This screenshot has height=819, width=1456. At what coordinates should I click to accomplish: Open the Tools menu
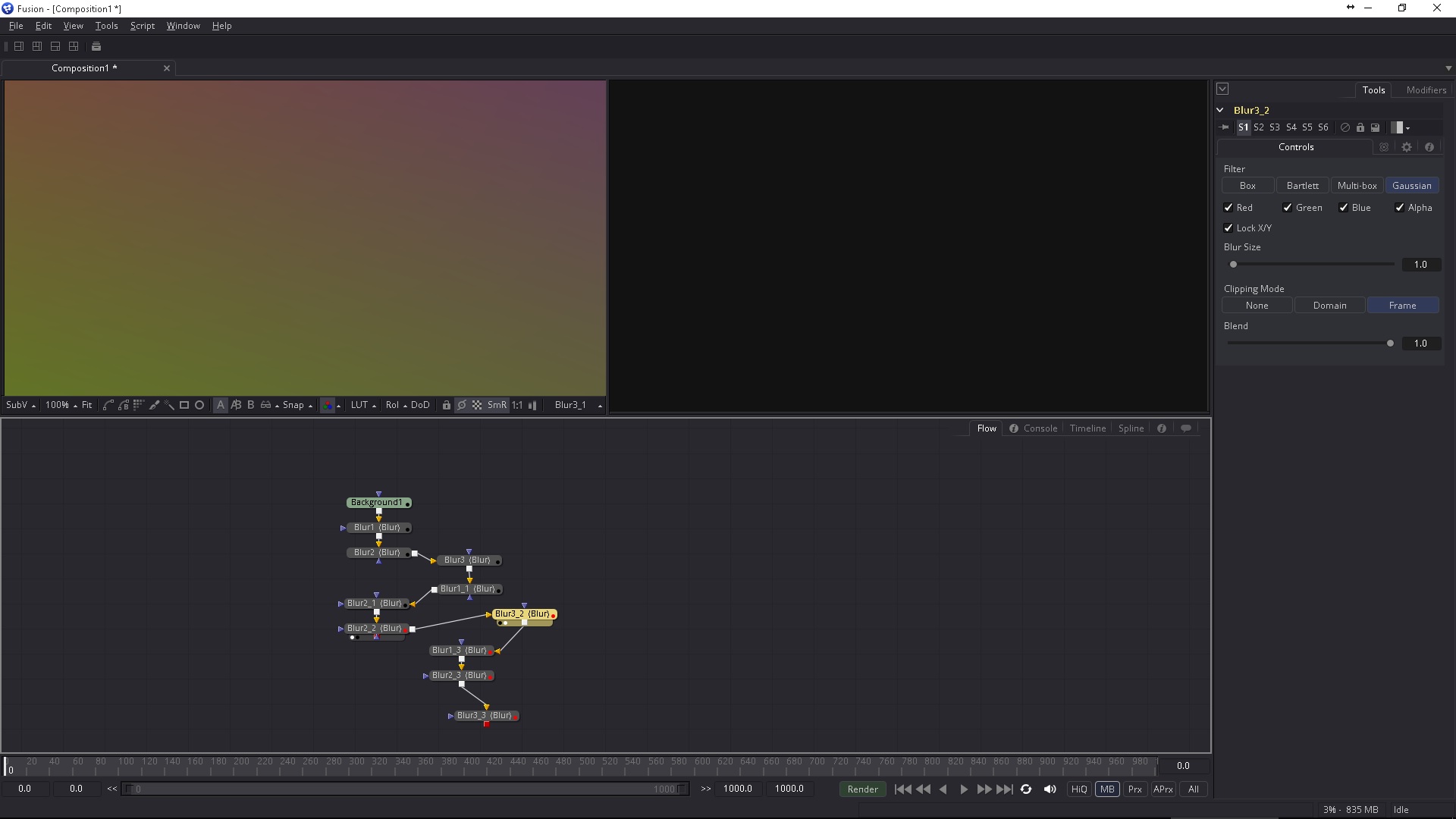pyautogui.click(x=106, y=26)
